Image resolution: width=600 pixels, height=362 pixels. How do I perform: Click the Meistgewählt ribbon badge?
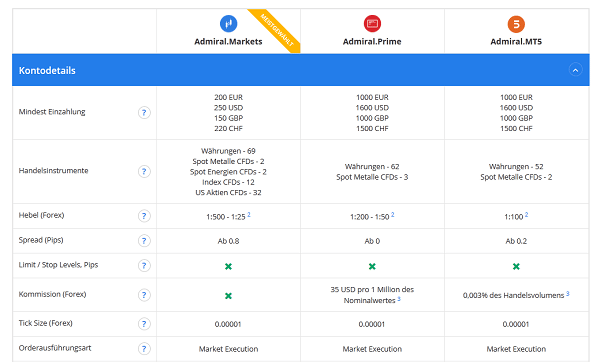(277, 30)
